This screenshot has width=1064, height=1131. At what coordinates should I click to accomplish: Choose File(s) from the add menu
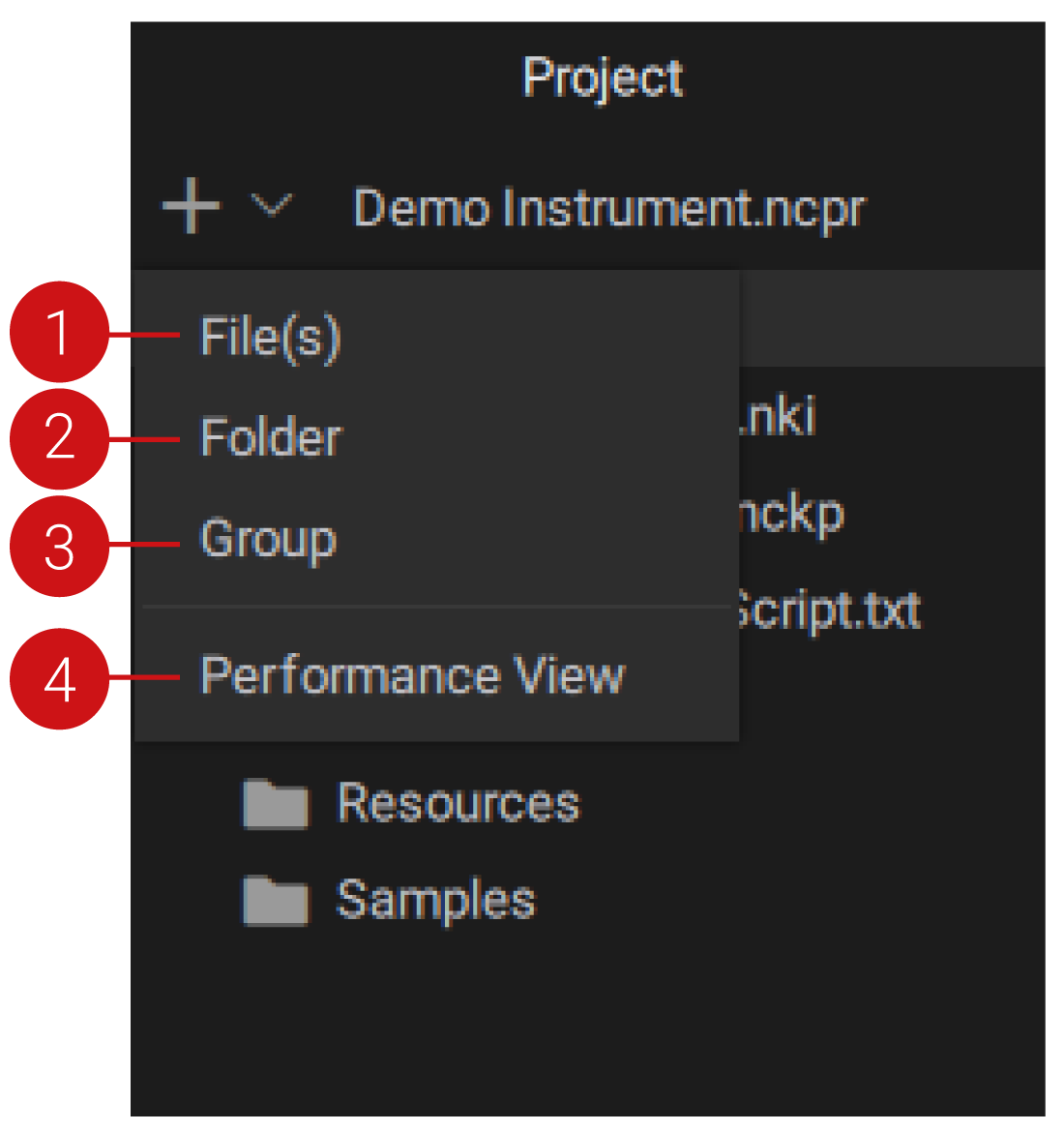point(270,337)
